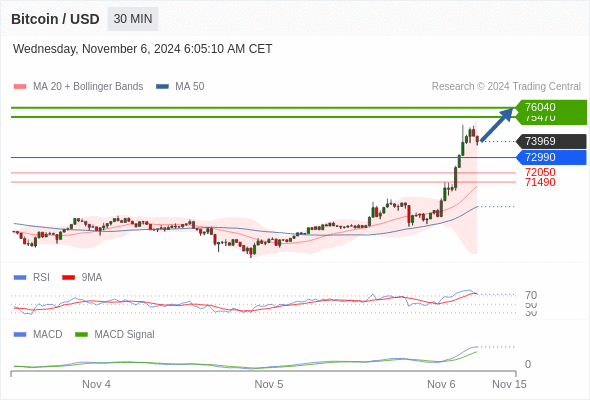The image size is (590, 400).
Task: Click the 30 MIN timeframe badge
Action: 133,19
